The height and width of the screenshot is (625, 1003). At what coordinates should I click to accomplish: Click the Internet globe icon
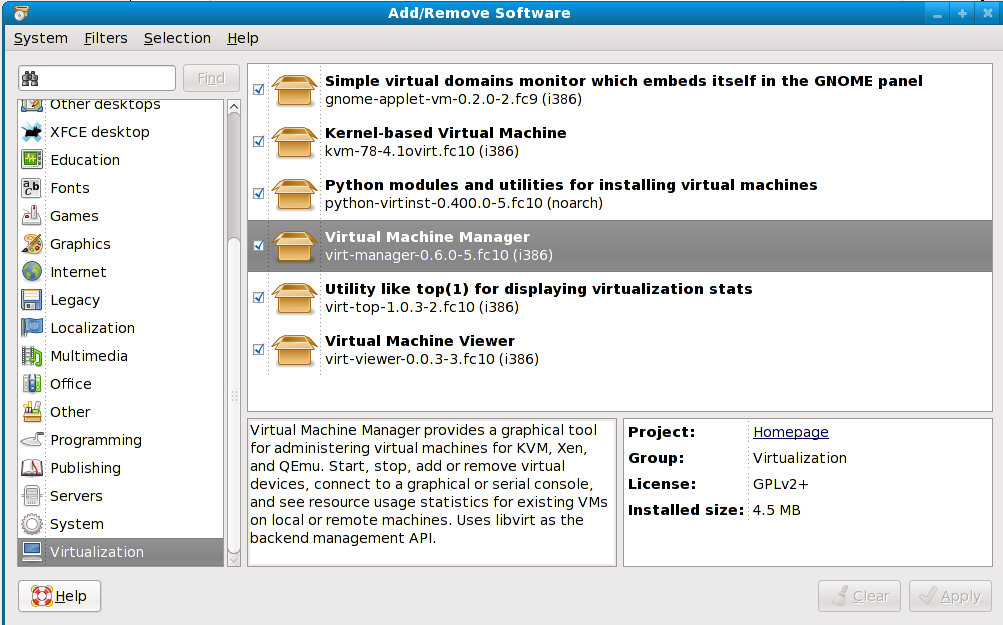[32, 272]
